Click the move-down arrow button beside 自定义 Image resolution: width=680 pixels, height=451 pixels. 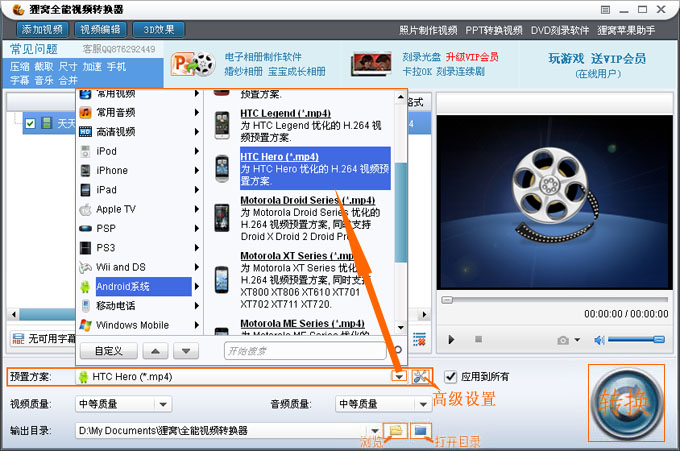[x=186, y=351]
